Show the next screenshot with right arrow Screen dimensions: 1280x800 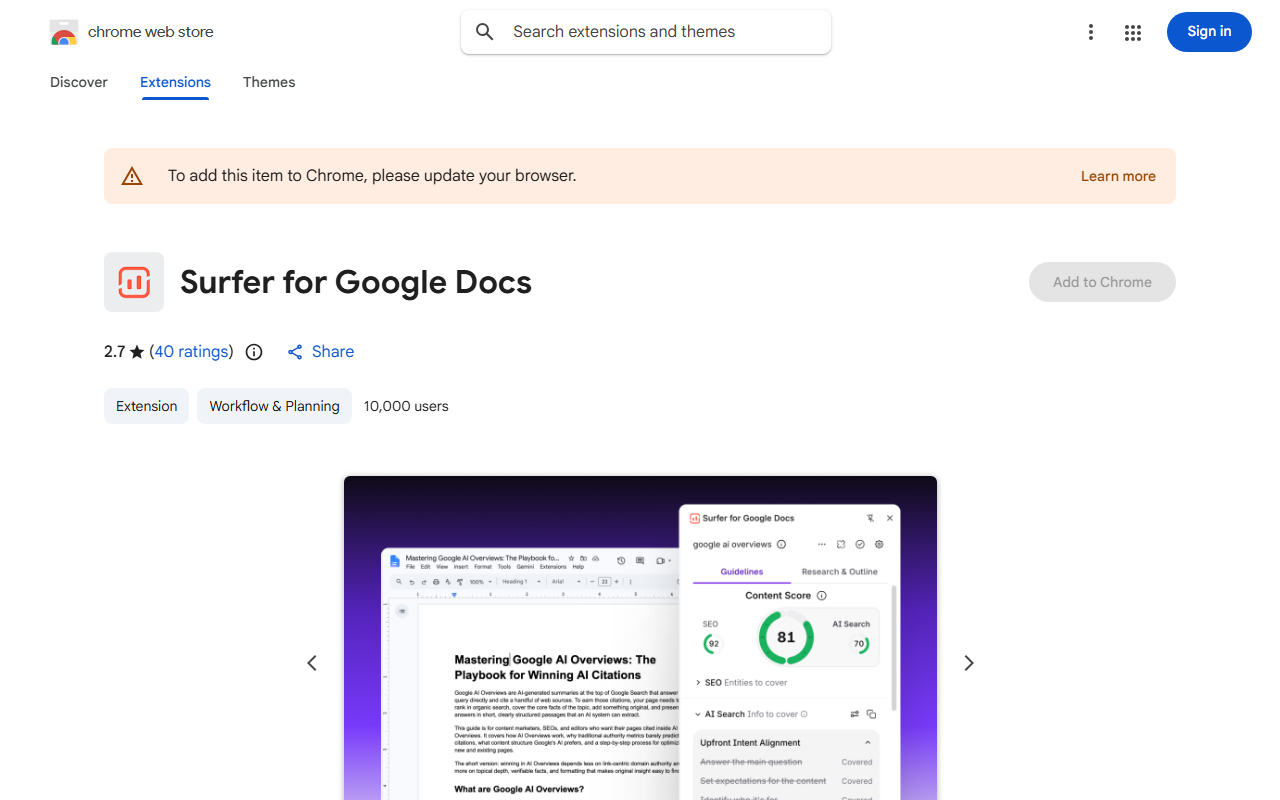click(x=968, y=663)
